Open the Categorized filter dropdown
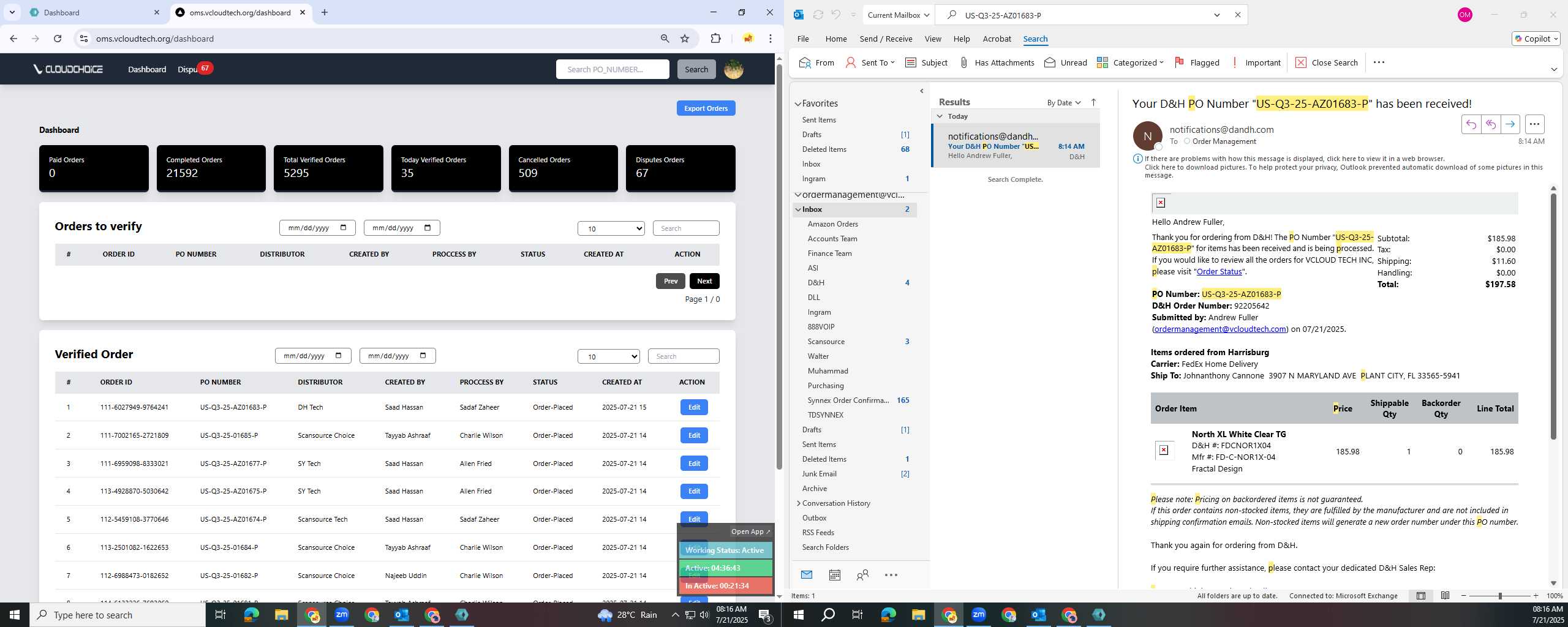The image size is (1568, 627). [x=1131, y=62]
